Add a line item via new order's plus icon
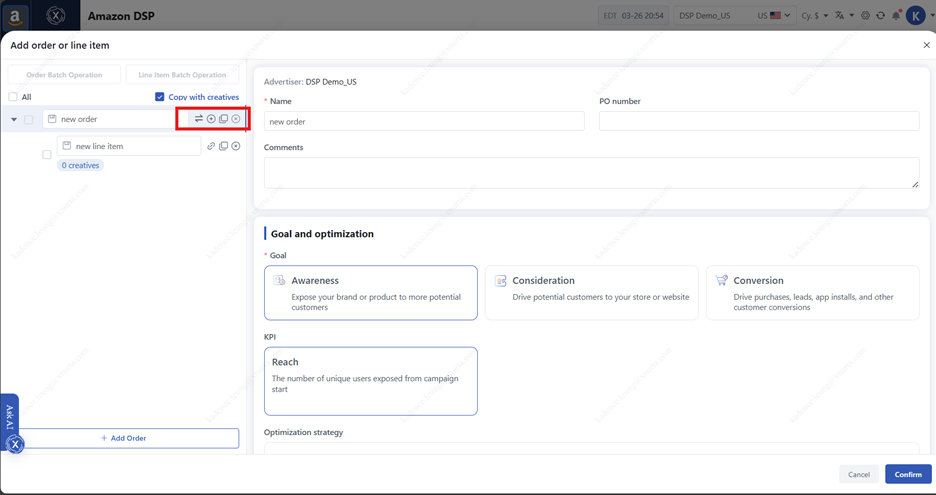The width and height of the screenshot is (936, 495). coord(211,119)
